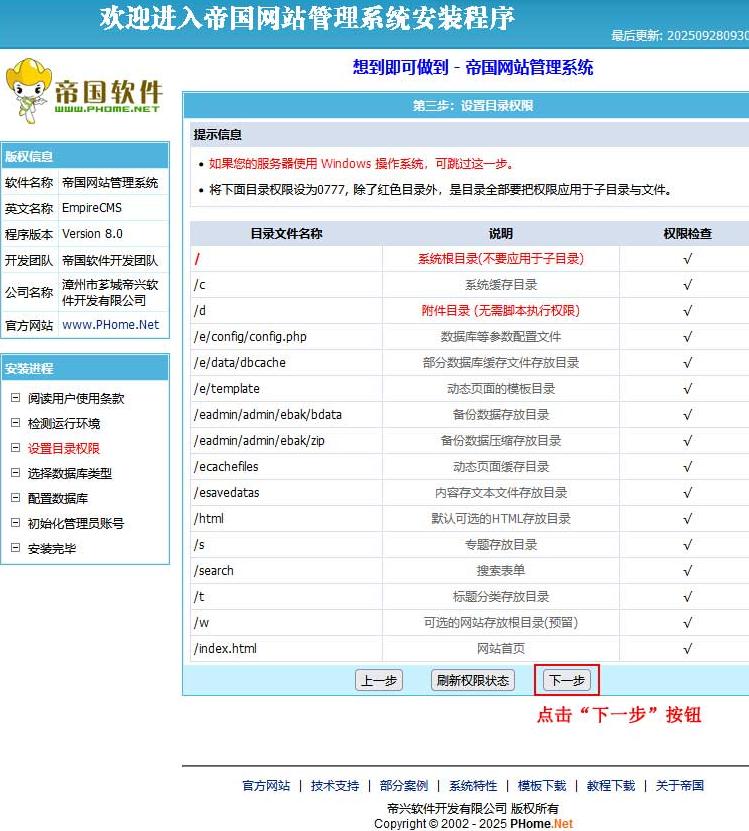Click the 关于帝国 footer link
The width and height of the screenshot is (749, 831).
(x=680, y=786)
